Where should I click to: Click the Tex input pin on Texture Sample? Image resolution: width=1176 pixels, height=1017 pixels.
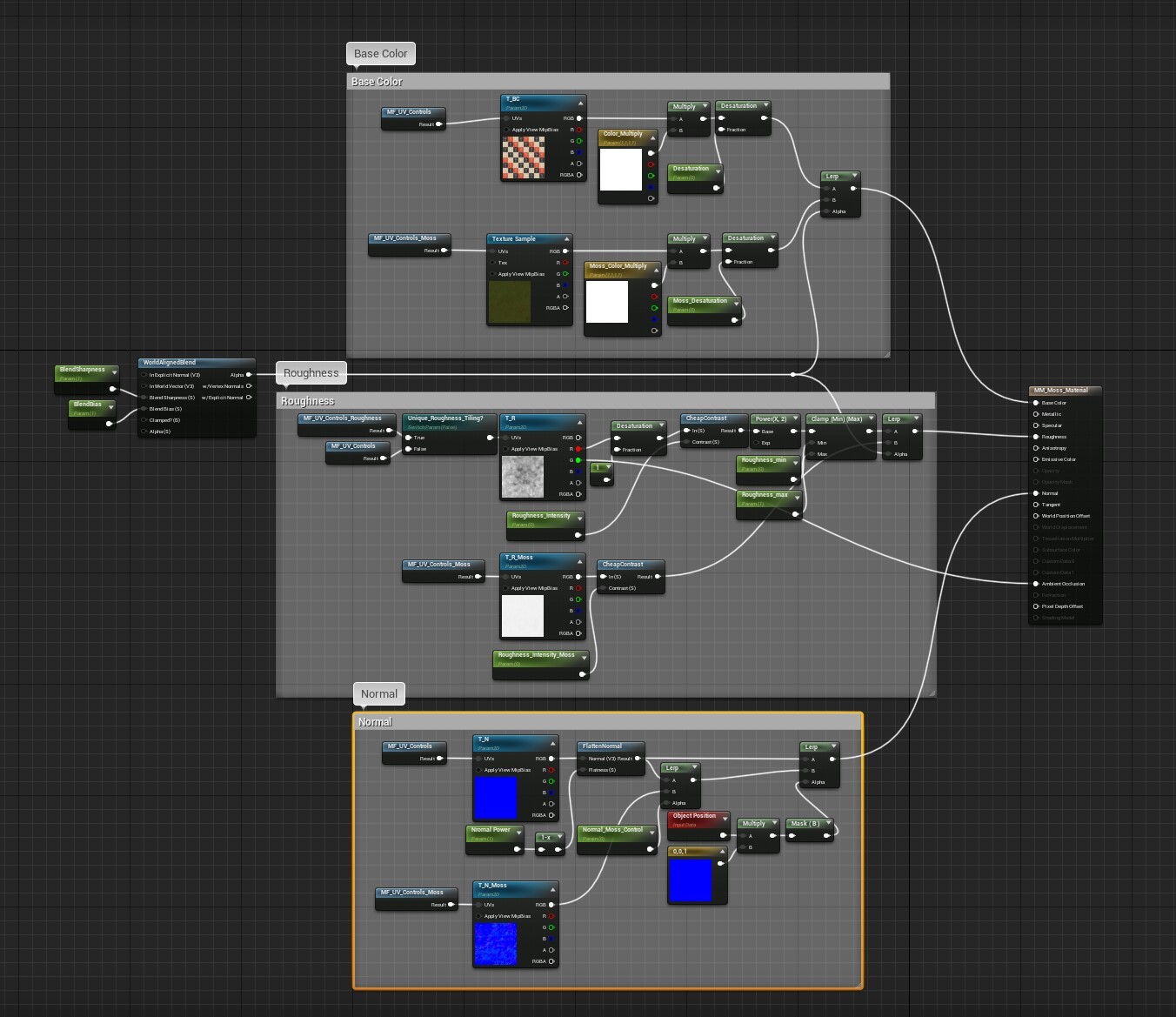pos(492,263)
